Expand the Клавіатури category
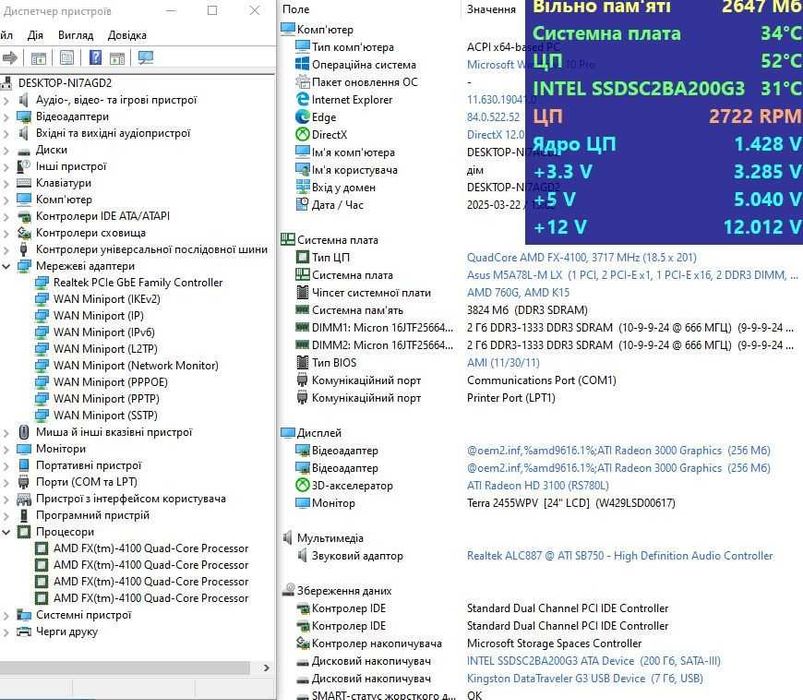 [6, 183]
